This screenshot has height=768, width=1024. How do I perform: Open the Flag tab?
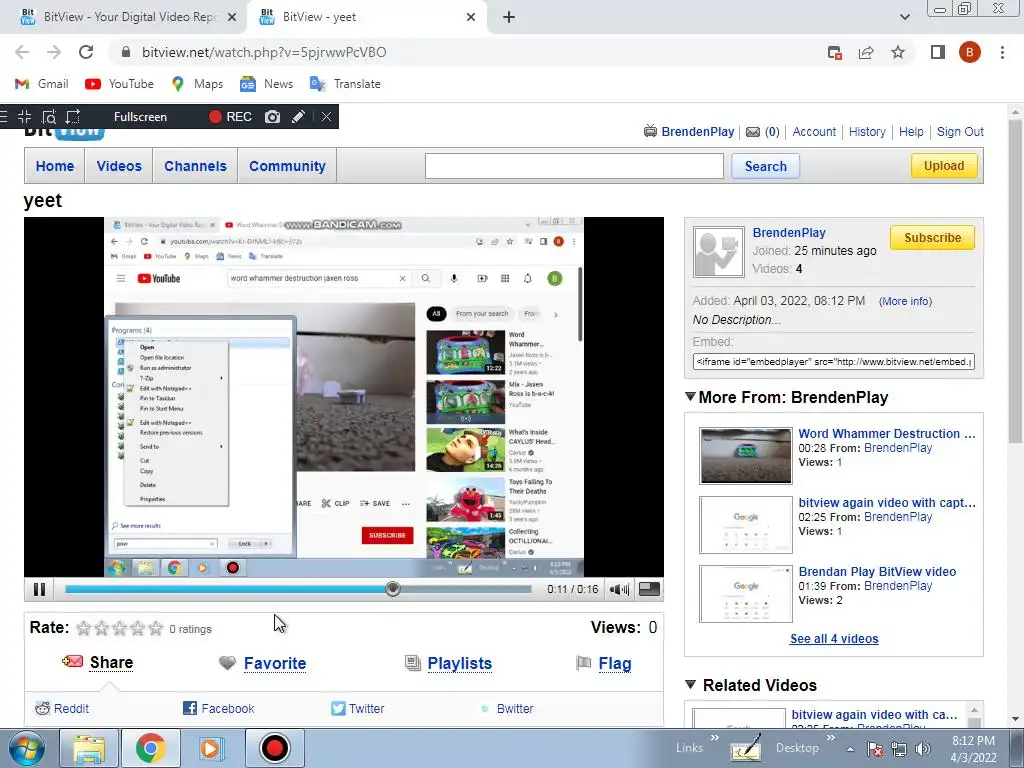coord(615,664)
